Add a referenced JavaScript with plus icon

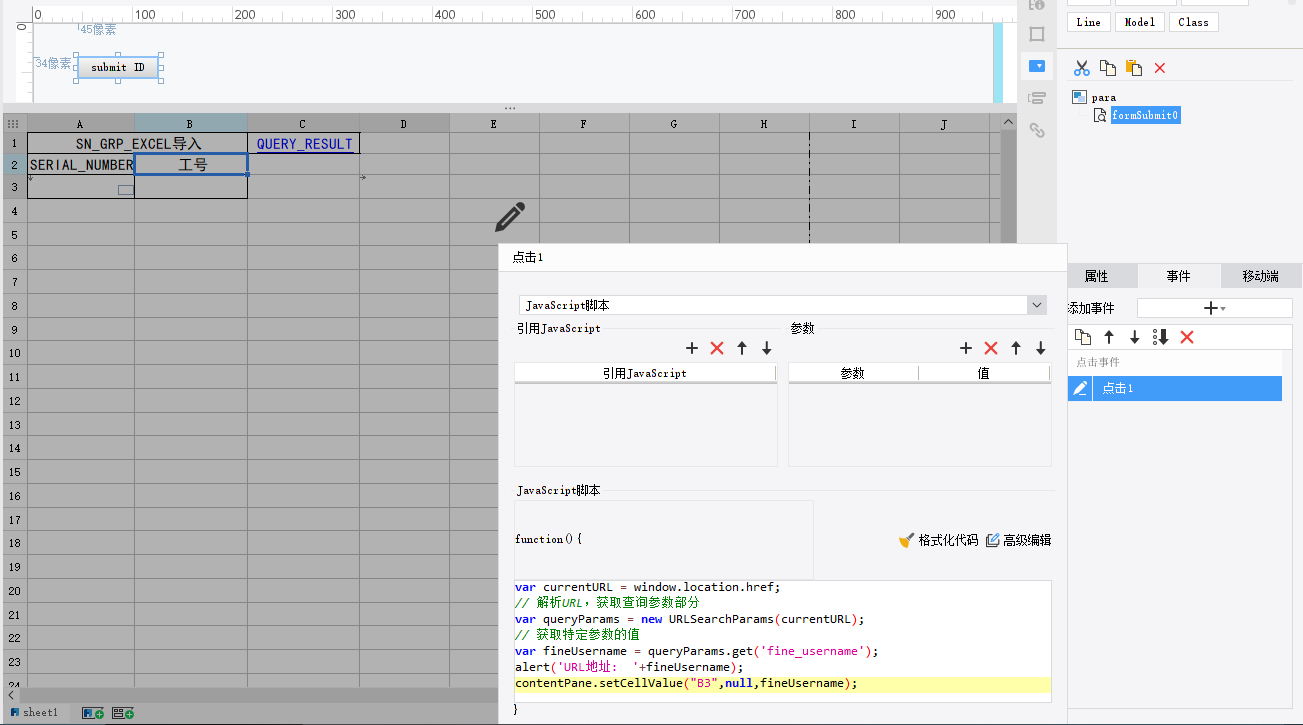pyautogui.click(x=692, y=348)
